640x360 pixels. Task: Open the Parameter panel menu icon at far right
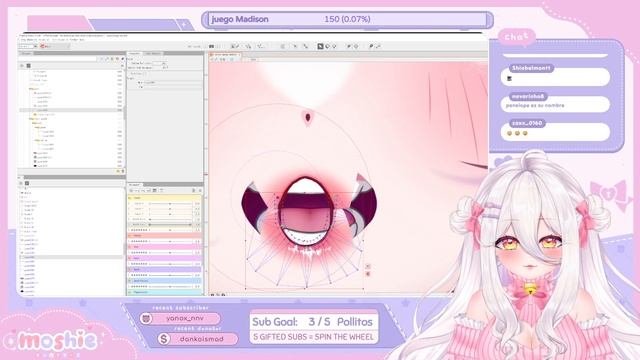point(200,191)
